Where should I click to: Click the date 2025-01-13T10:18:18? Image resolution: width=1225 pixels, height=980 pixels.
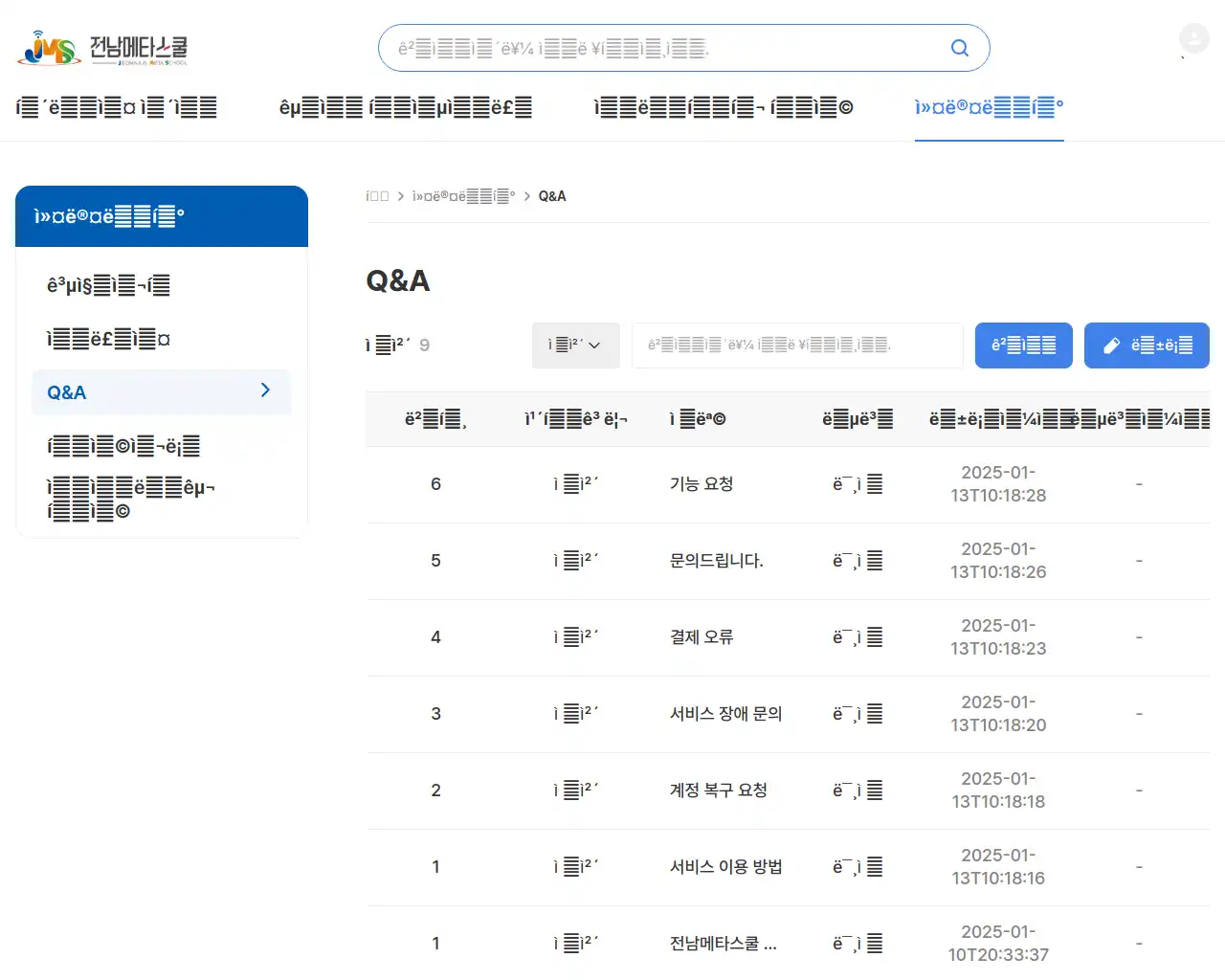coord(998,791)
